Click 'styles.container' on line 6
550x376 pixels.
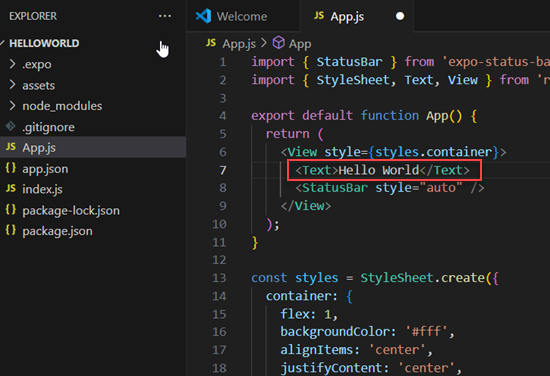click(x=433, y=152)
